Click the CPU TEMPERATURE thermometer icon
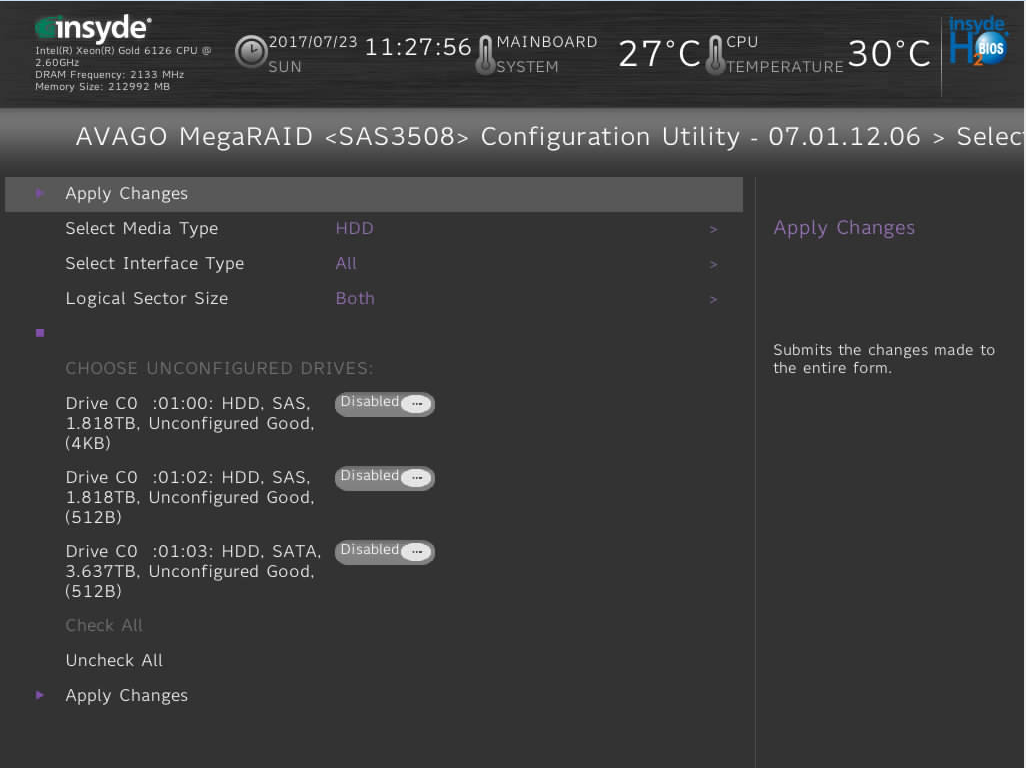The image size is (1026, 768). coord(716,54)
